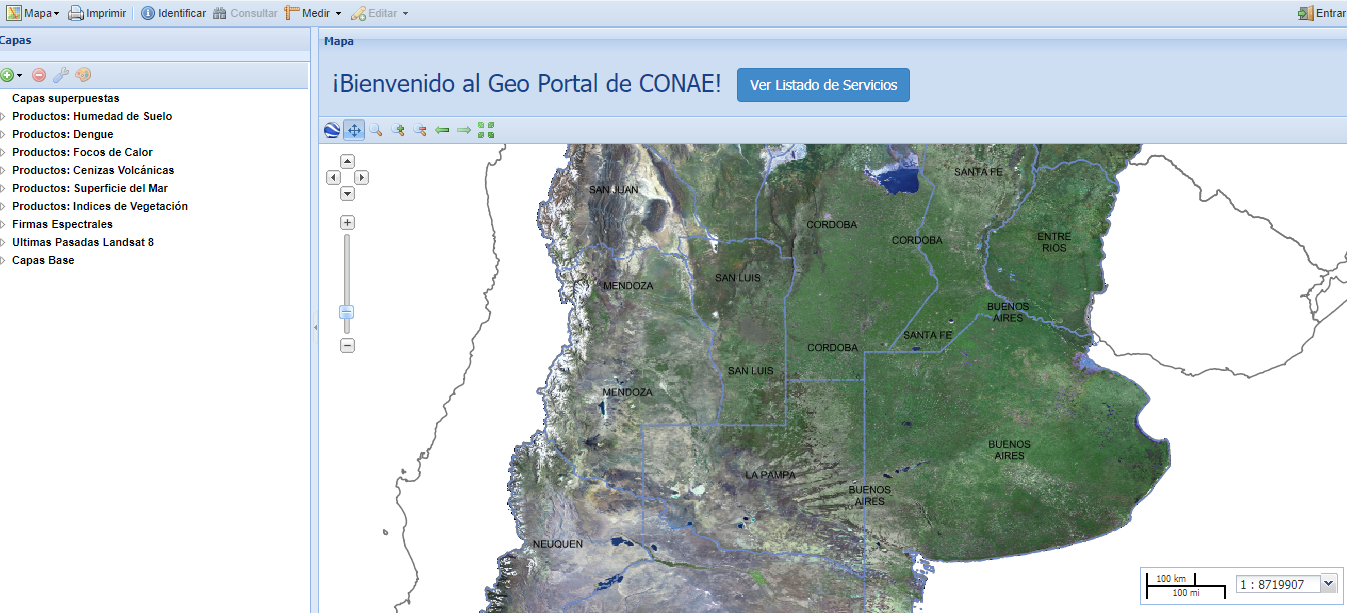
Task: Expand Firmas Espectrales node
Action: pos(3,225)
